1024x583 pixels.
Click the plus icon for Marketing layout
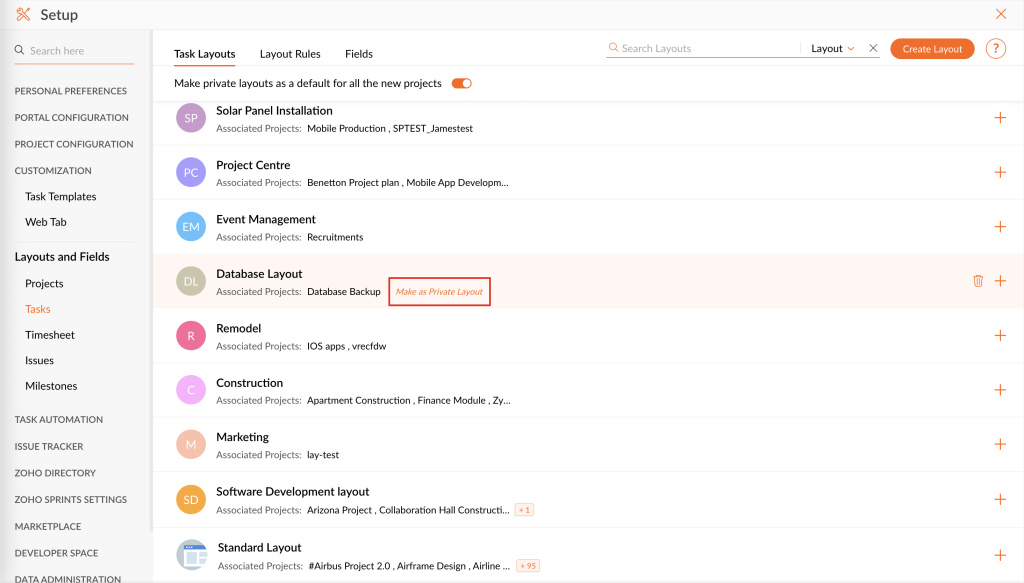(1000, 444)
